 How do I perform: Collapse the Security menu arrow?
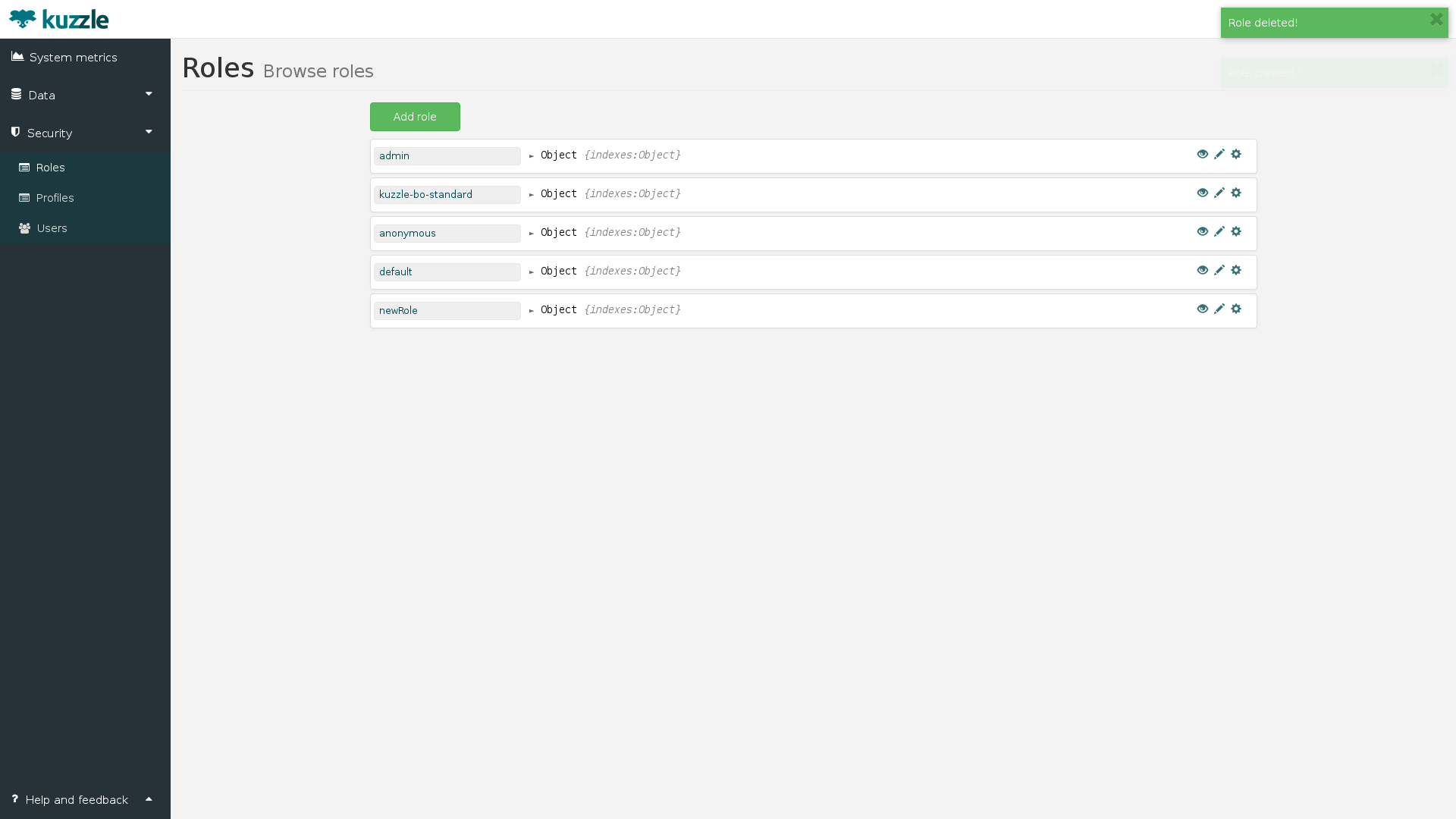(x=149, y=132)
